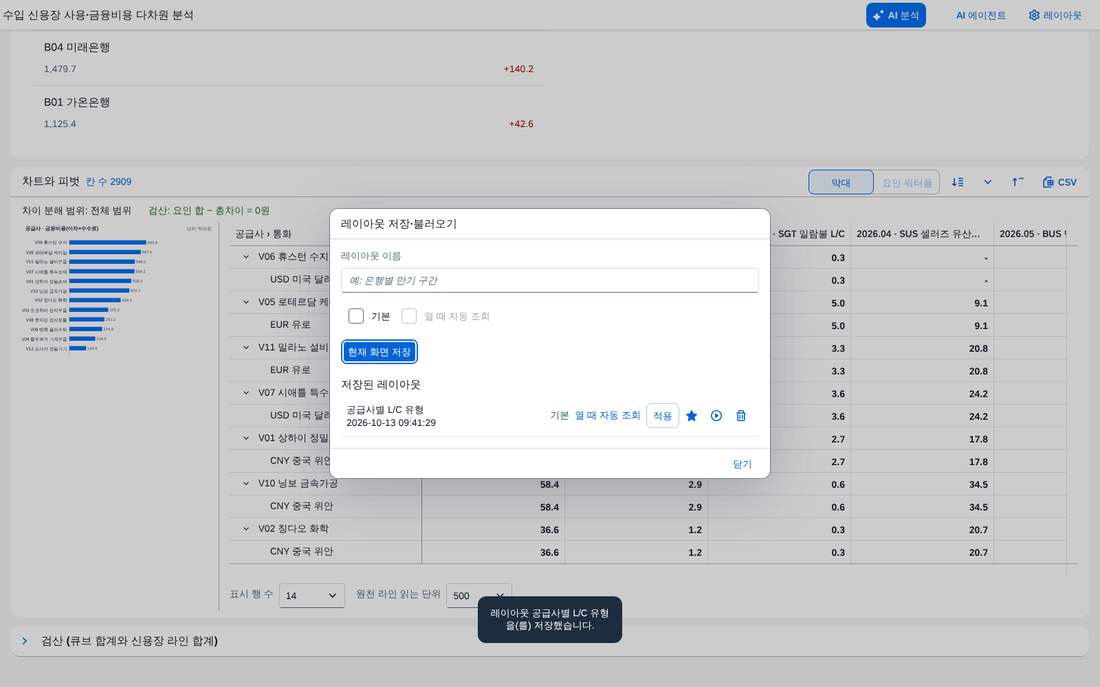Export table with CSV icon
Image resolution: width=1100 pixels, height=687 pixels.
pyautogui.click(x=1059, y=182)
